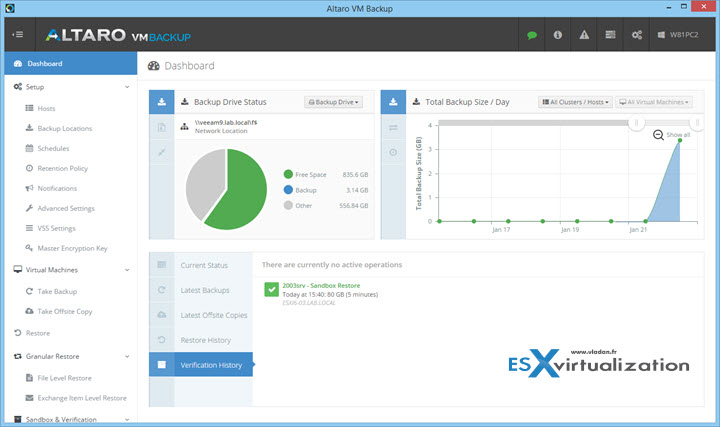Open Advanced Settings
720x427 pixels.
click(x=66, y=208)
